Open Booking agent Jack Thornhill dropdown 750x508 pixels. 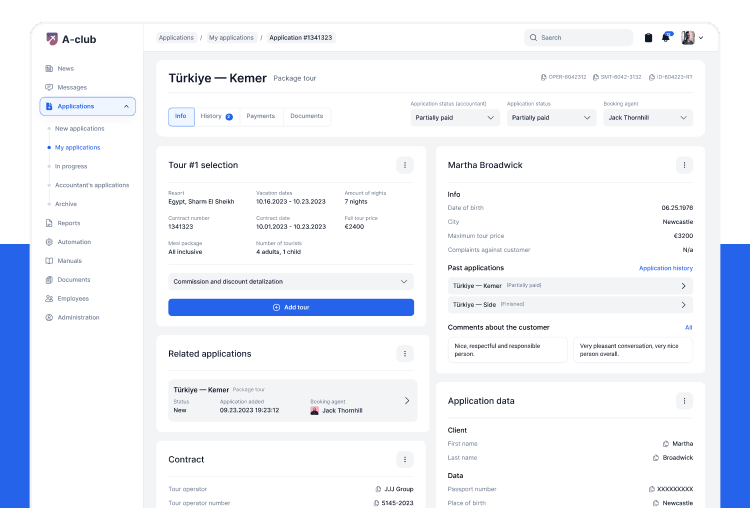(x=648, y=118)
